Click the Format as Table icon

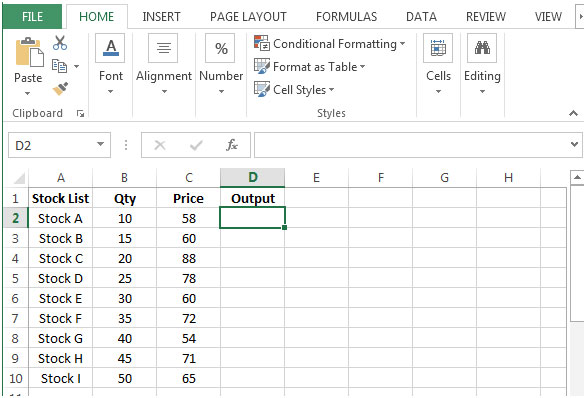click(x=262, y=66)
